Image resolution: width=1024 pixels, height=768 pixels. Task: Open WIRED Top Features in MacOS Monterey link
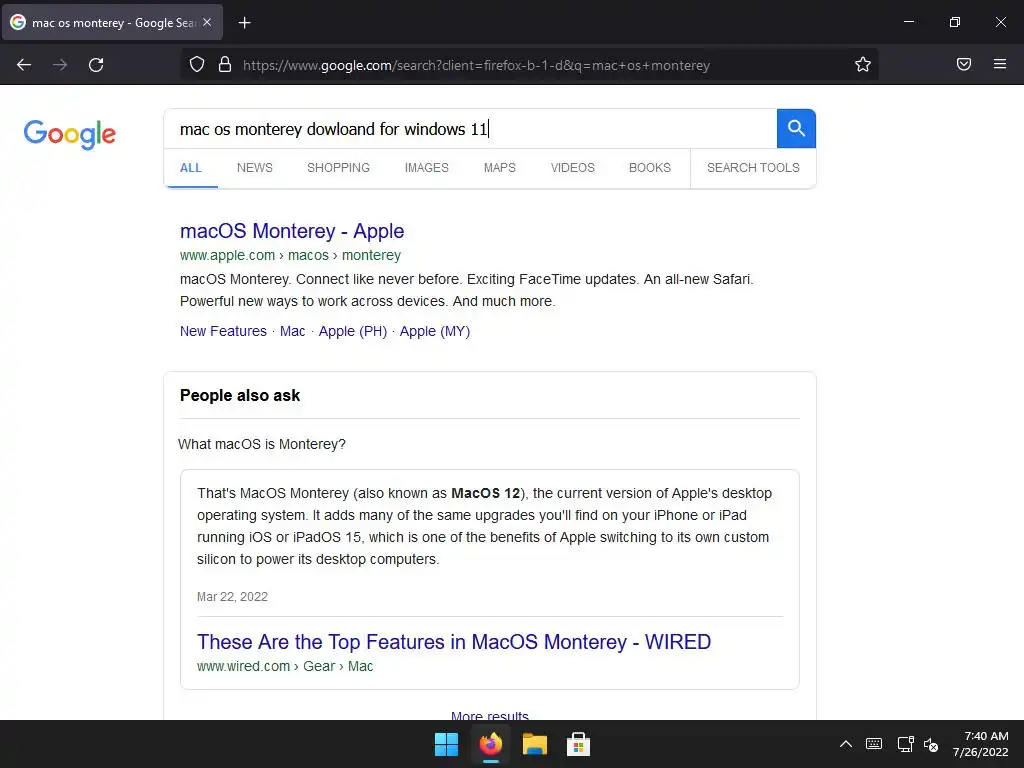coord(454,642)
